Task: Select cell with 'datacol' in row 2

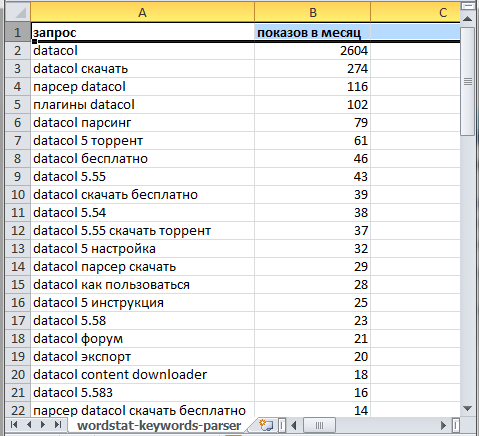Action: [x=142, y=51]
